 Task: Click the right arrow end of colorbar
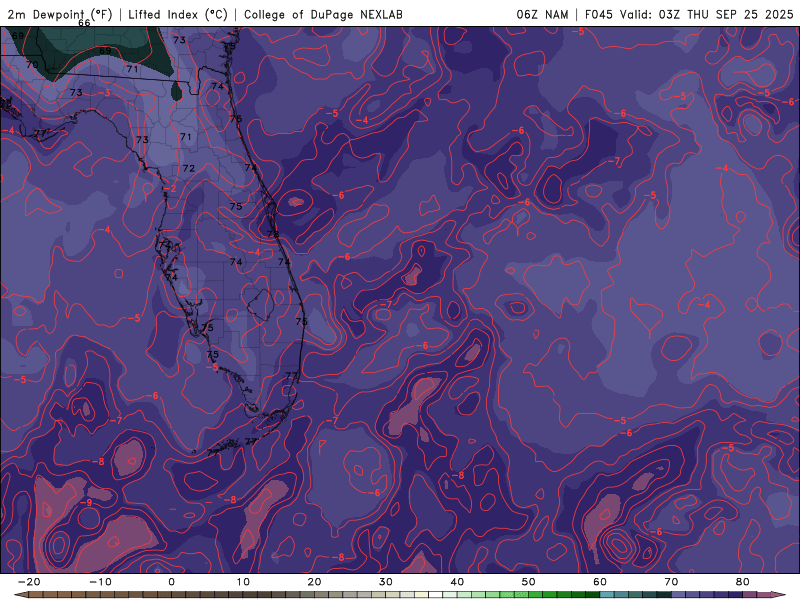781,595
